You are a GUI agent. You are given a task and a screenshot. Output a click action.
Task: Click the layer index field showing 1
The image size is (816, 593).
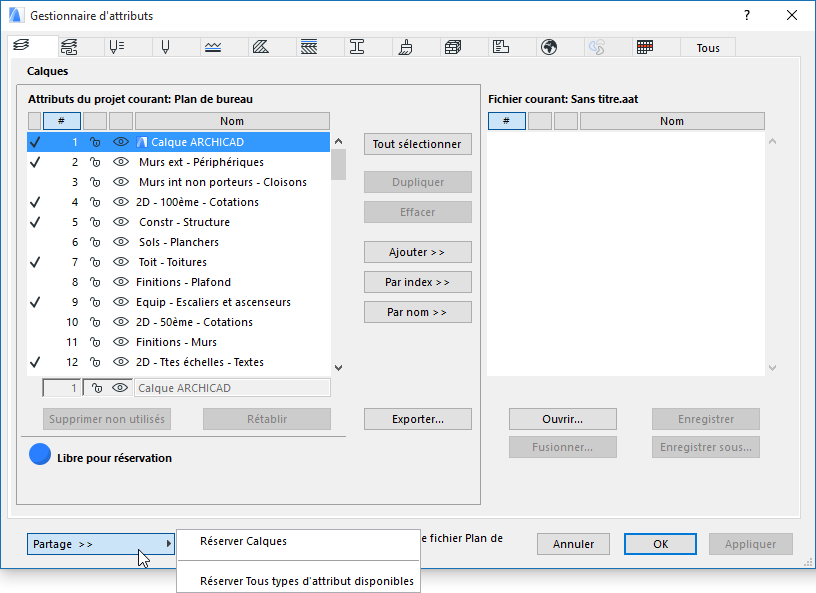click(62, 388)
